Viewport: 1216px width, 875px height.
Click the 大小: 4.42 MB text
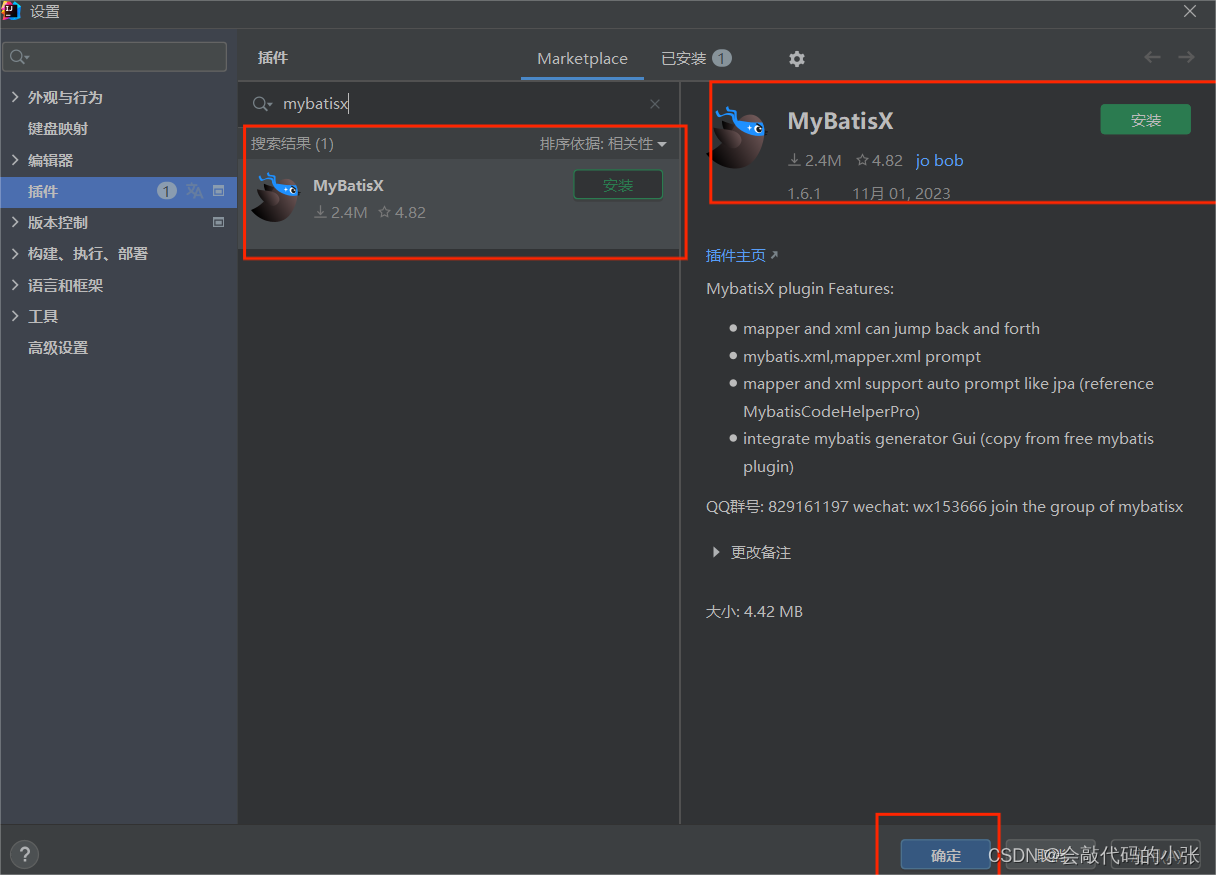754,611
